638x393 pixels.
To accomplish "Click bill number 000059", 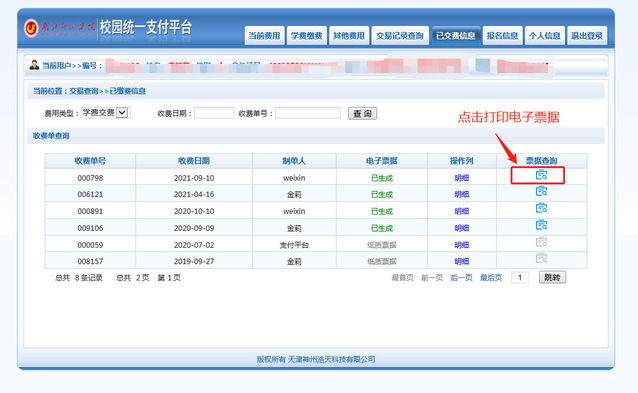I will tap(90, 245).
